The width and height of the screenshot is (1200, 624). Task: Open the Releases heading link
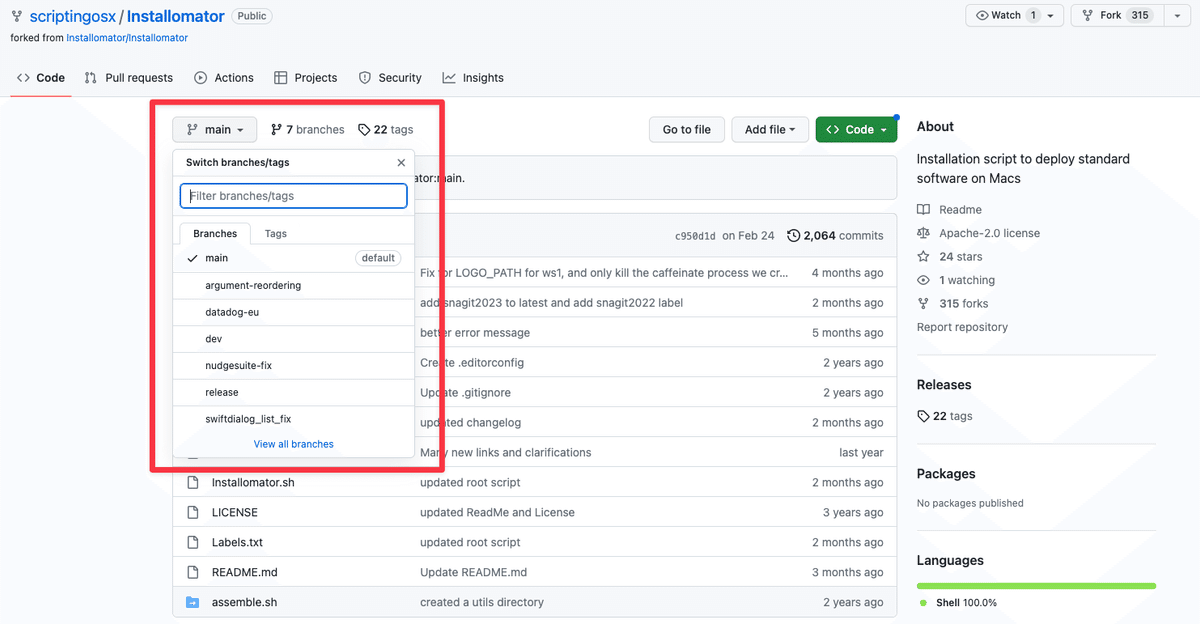(944, 385)
